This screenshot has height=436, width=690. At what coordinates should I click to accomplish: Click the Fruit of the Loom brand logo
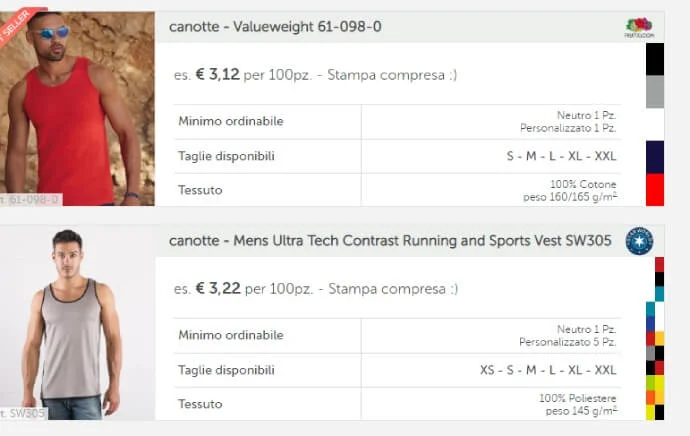pyautogui.click(x=638, y=27)
